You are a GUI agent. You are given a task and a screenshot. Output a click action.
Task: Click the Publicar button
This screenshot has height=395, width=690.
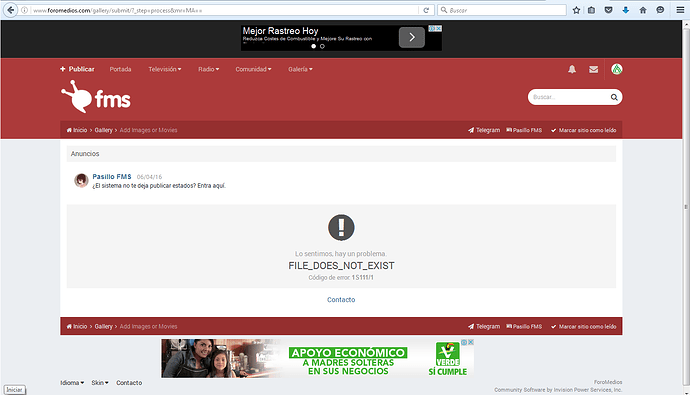77,69
